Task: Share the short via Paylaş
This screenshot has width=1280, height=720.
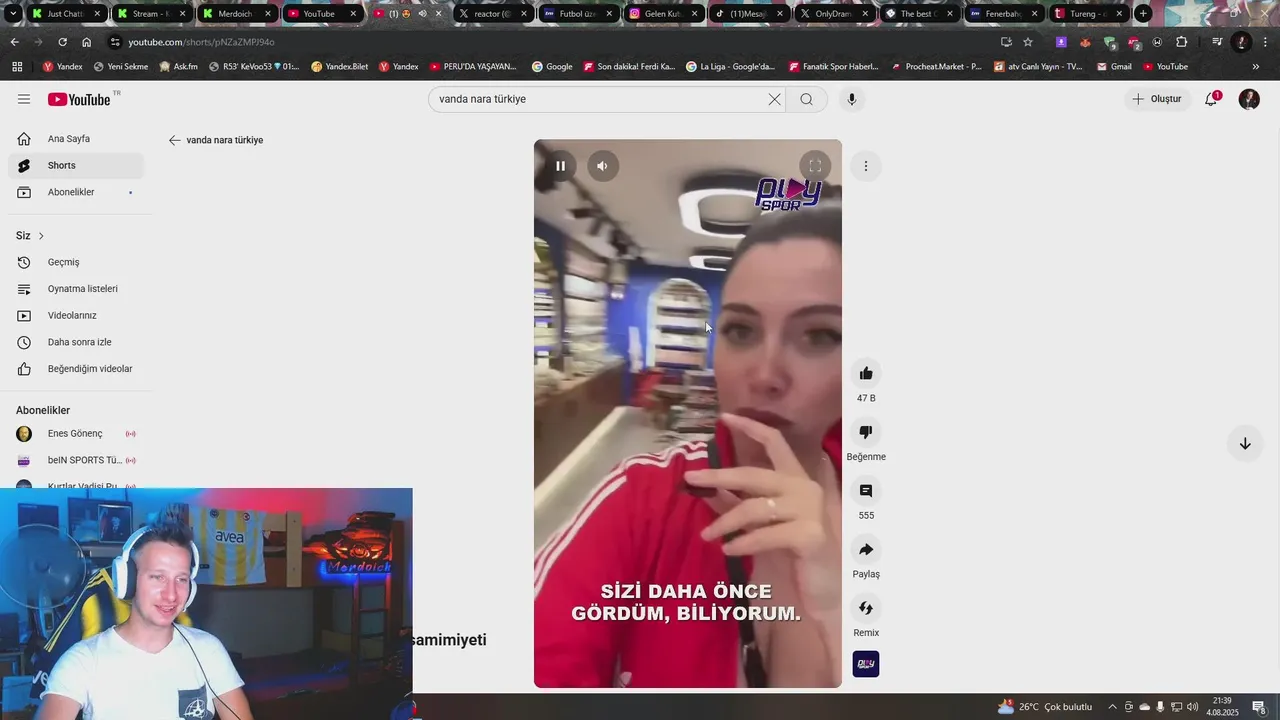Action: coord(866,549)
